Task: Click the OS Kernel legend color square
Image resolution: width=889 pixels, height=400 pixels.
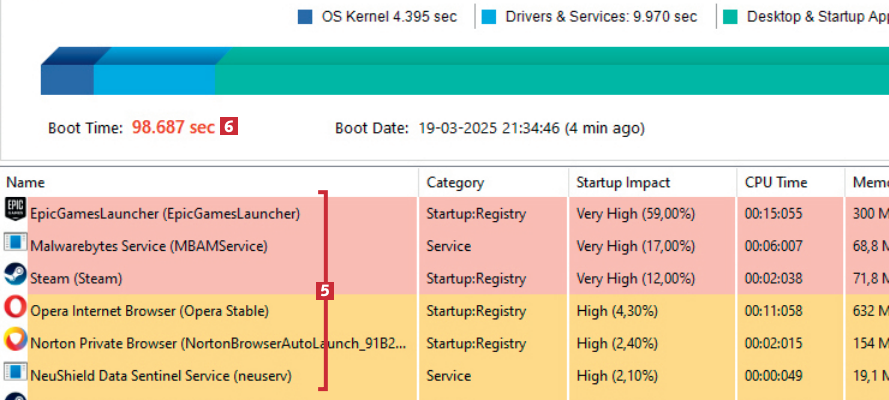Action: [x=306, y=17]
